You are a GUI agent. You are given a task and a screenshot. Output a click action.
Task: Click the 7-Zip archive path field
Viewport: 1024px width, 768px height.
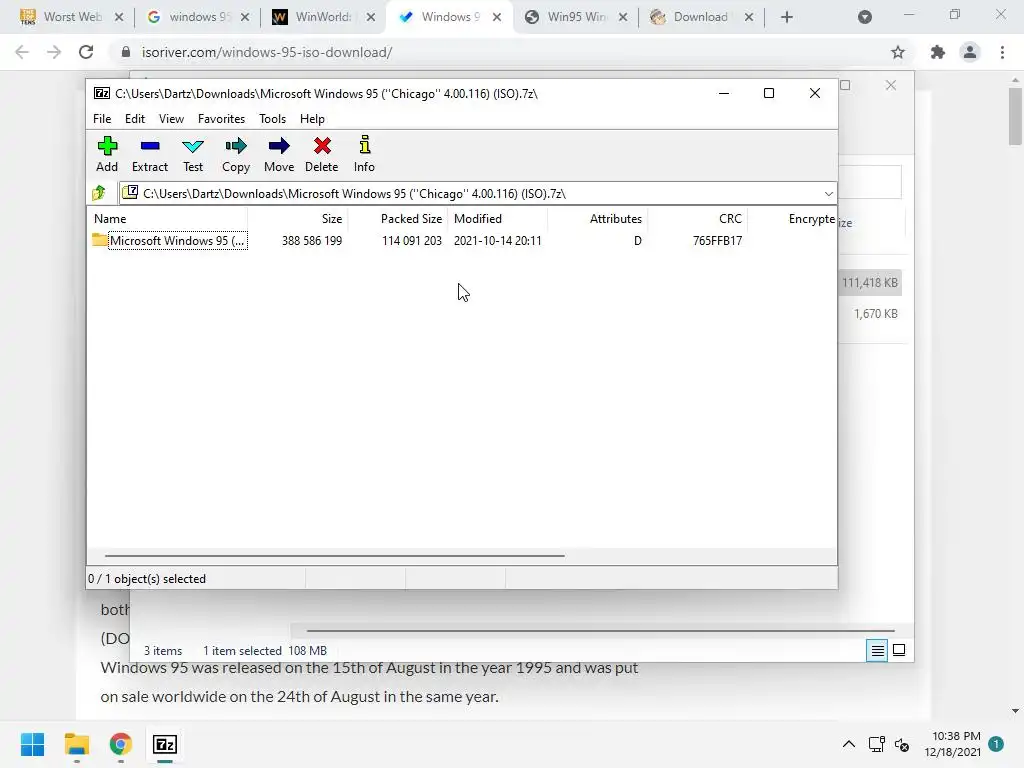pyautogui.click(x=477, y=193)
